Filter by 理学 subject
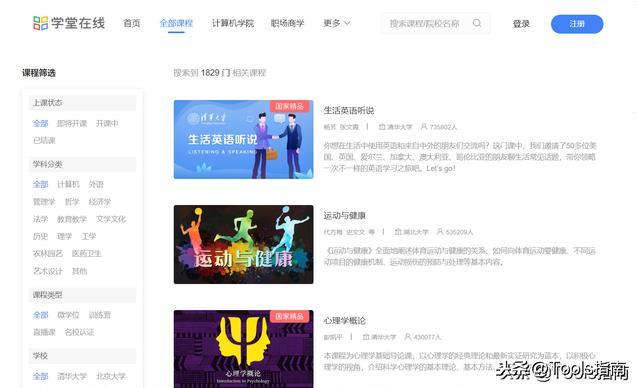 click(x=64, y=236)
